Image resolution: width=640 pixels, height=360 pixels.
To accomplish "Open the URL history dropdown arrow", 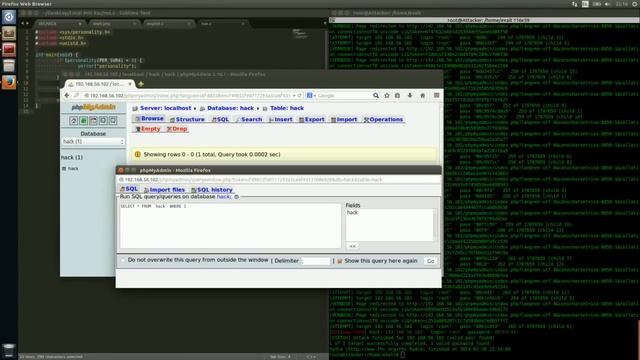I will (x=294, y=96).
